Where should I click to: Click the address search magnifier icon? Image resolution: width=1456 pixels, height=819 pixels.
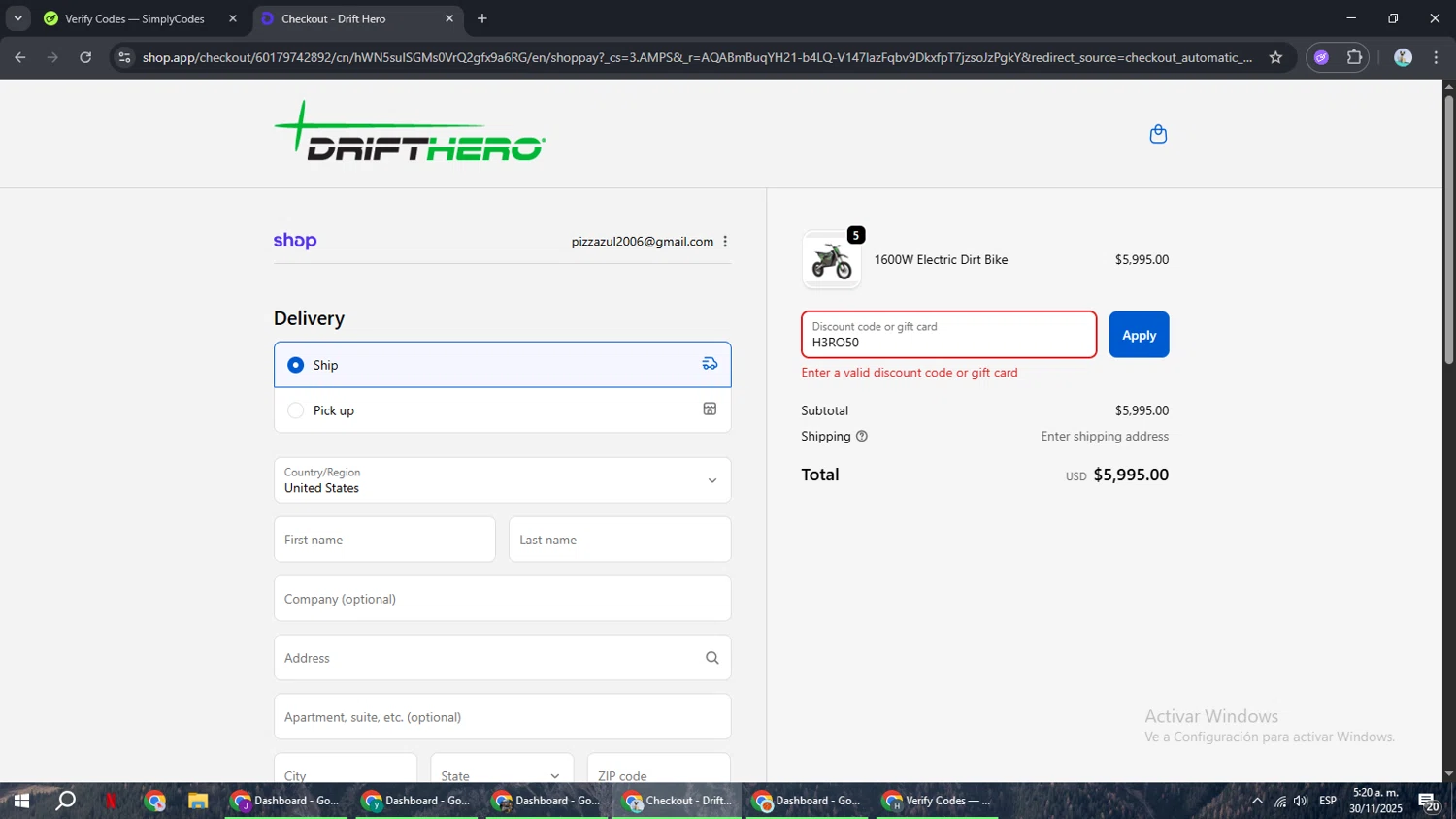tap(711, 658)
